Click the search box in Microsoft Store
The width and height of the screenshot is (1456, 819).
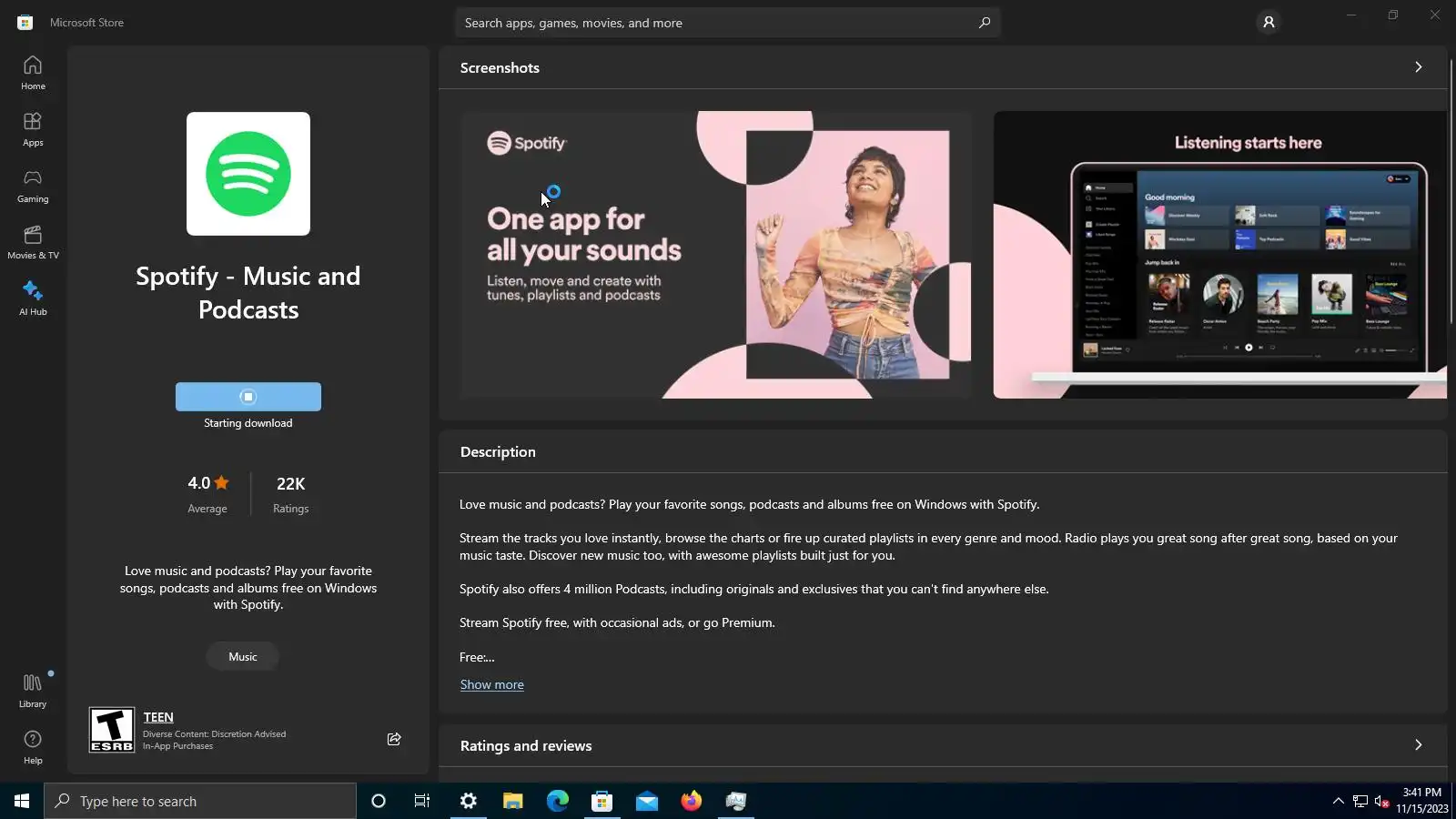click(727, 23)
